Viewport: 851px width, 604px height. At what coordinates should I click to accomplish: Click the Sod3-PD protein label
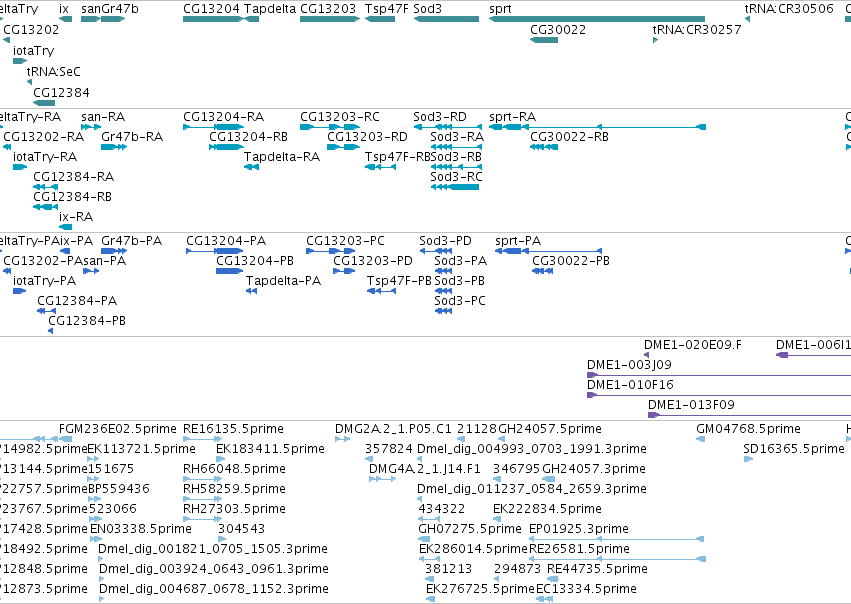445,241
